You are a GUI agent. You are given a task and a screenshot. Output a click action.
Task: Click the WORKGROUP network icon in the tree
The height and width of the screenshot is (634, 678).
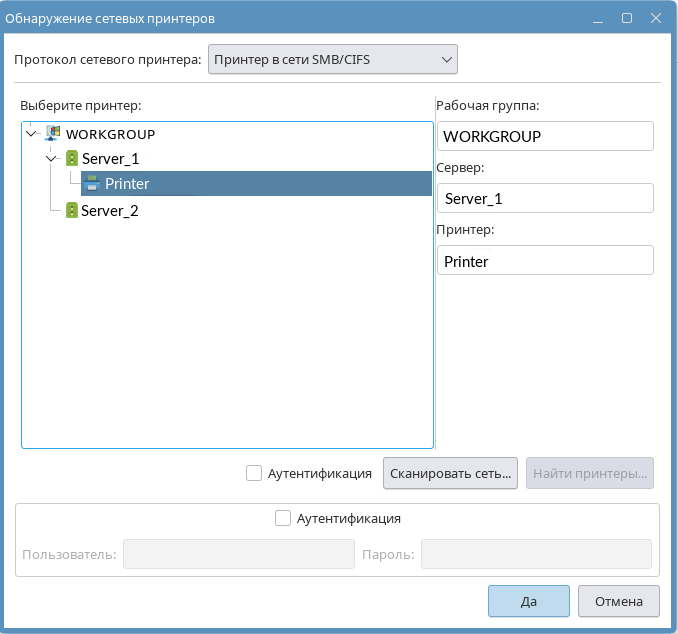click(x=54, y=133)
